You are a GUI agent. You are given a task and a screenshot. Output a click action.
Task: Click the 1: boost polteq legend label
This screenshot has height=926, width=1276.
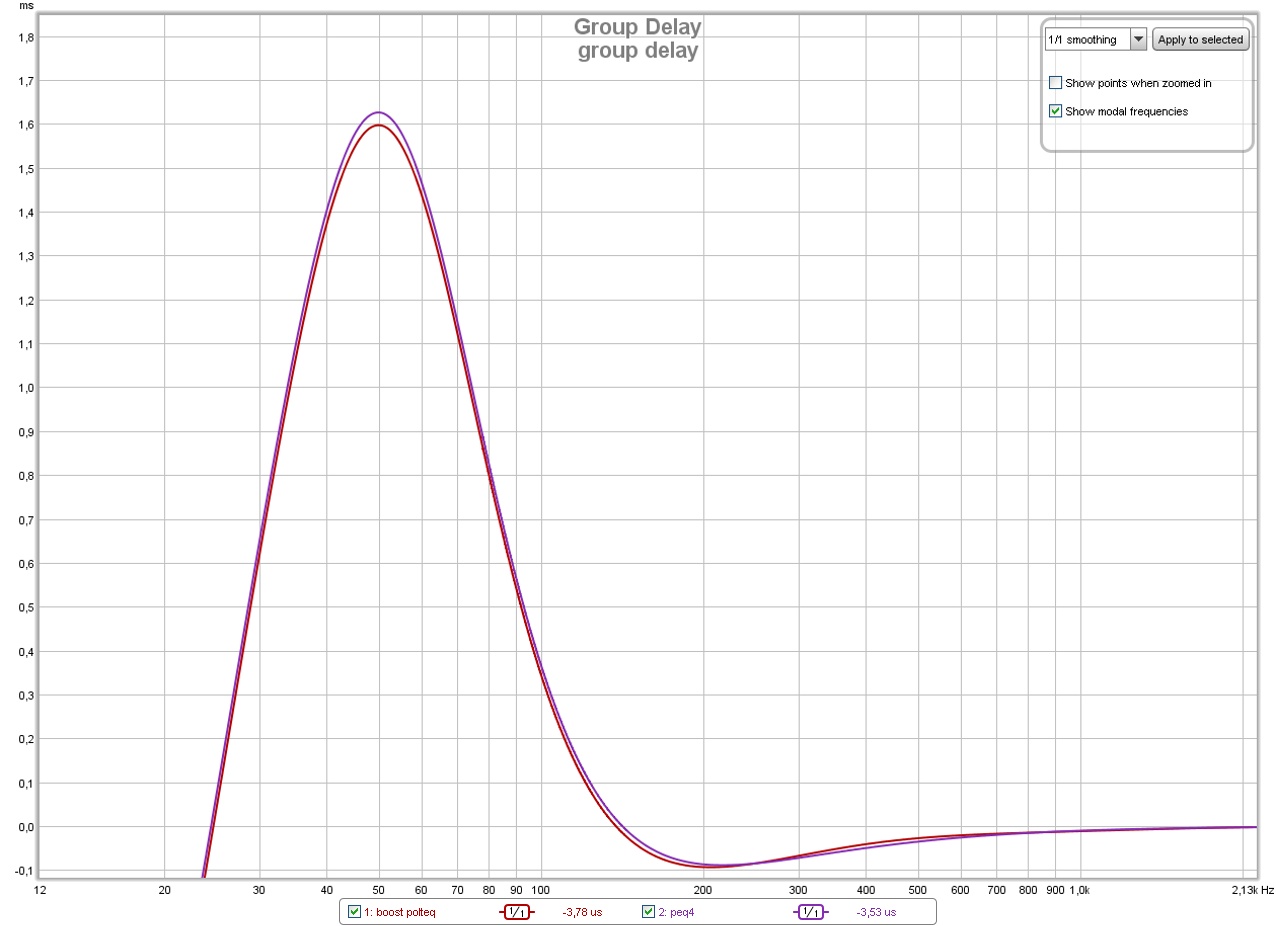pyautogui.click(x=399, y=912)
